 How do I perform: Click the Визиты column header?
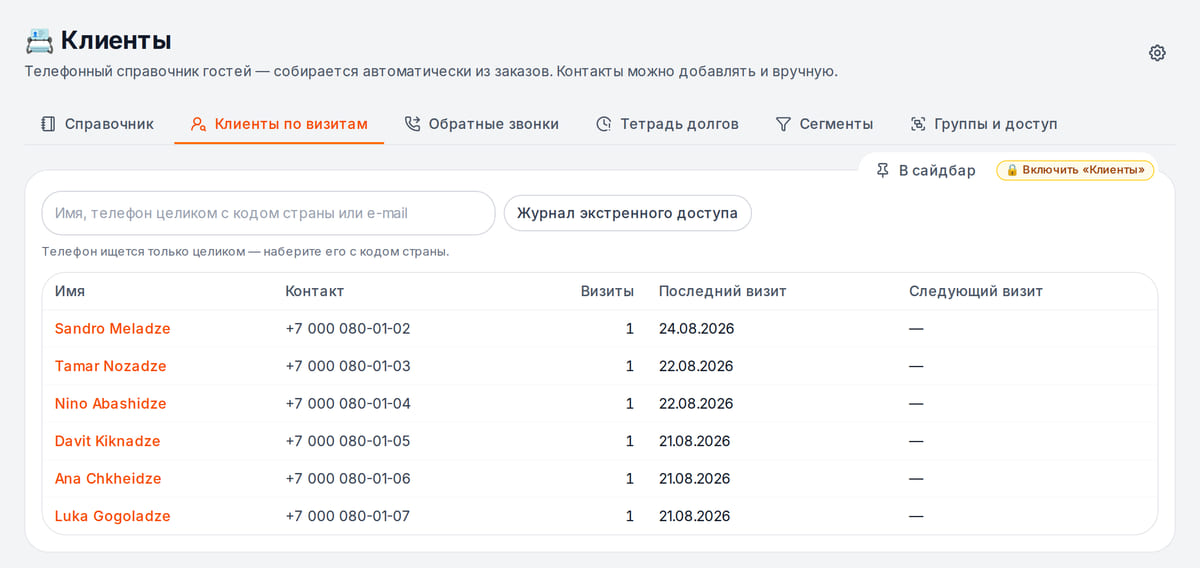coord(607,291)
